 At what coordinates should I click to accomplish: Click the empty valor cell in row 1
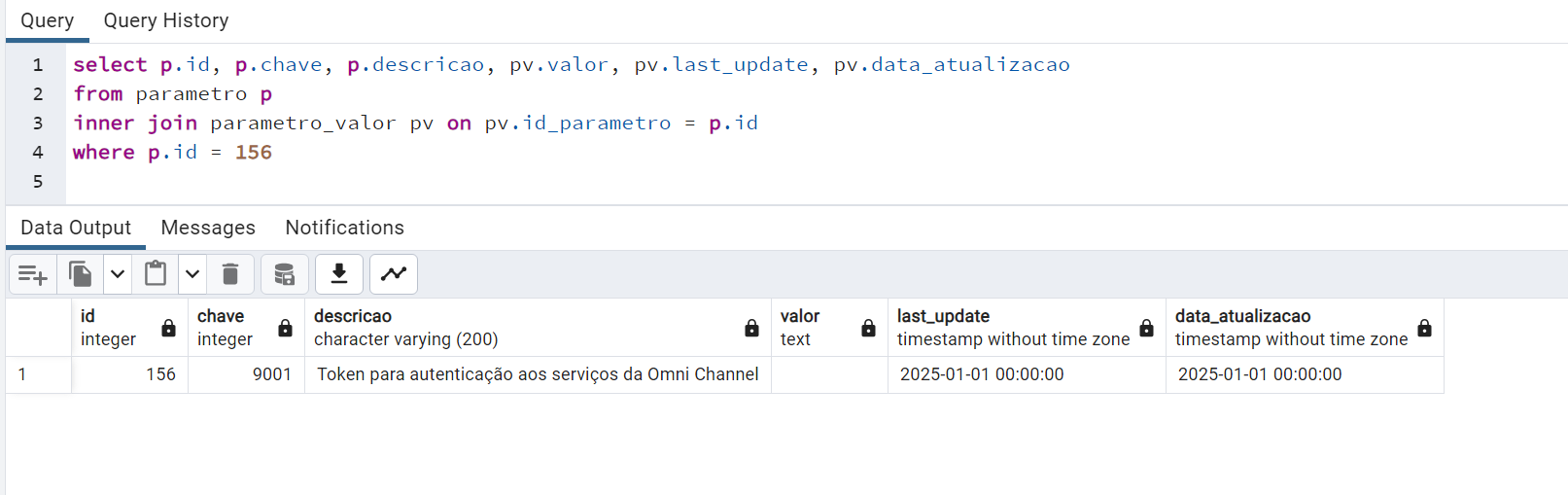[828, 374]
